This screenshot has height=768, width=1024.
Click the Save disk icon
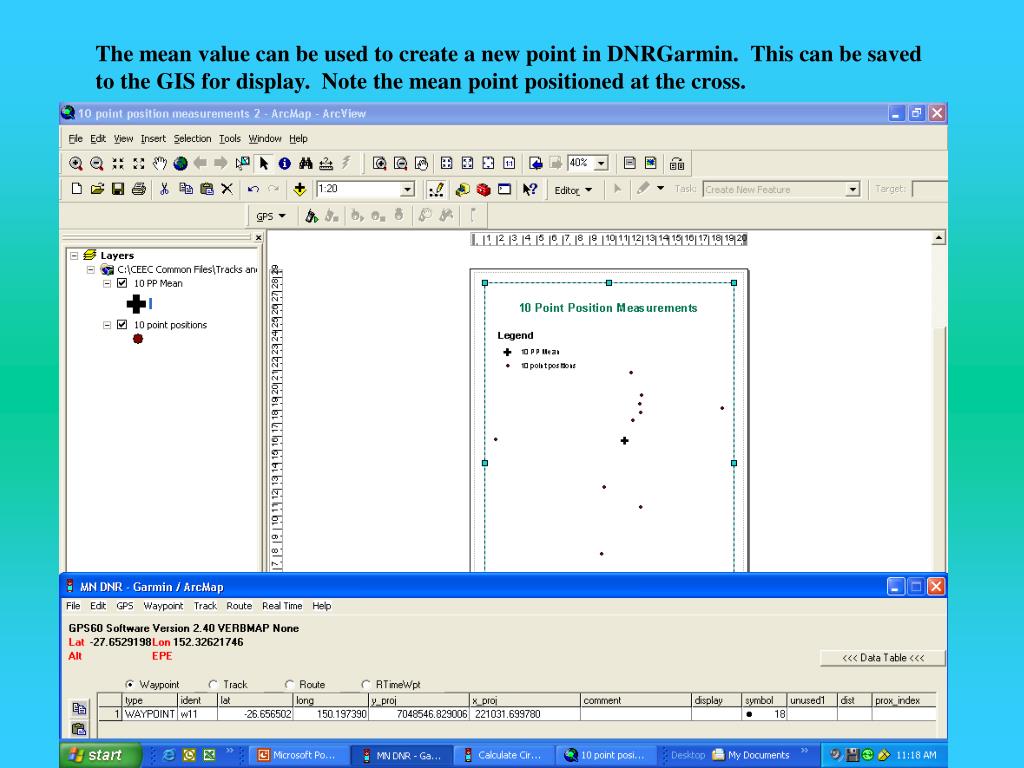click(x=118, y=189)
